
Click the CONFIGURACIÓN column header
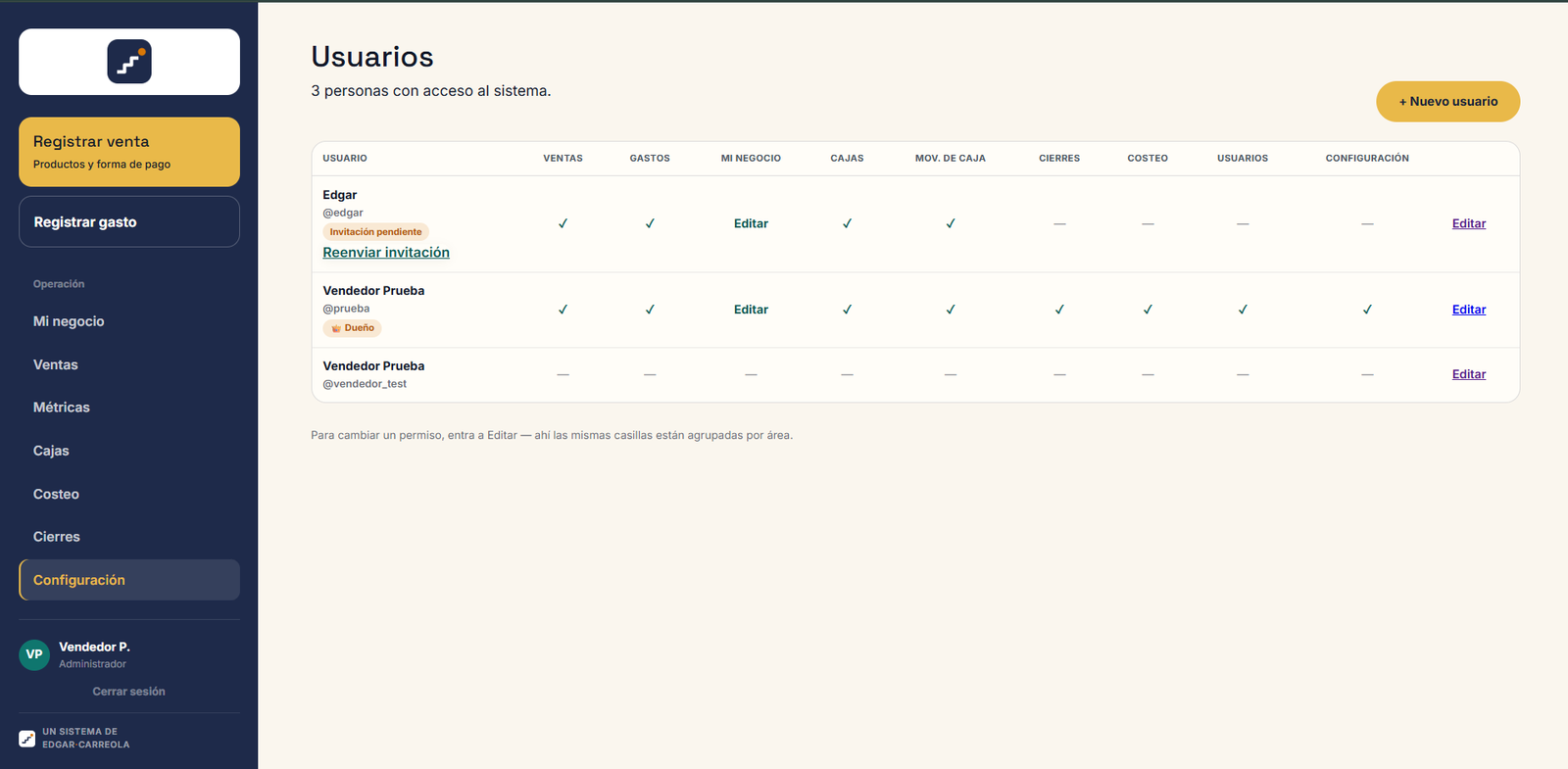pyautogui.click(x=1367, y=158)
